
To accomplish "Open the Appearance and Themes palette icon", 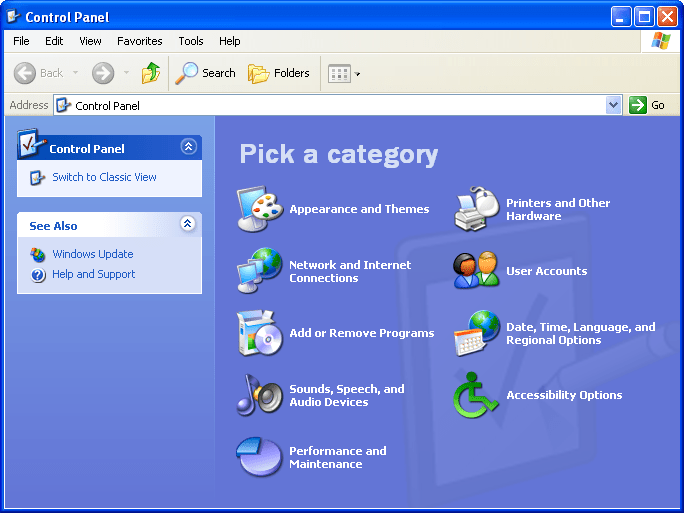I will (x=260, y=209).
